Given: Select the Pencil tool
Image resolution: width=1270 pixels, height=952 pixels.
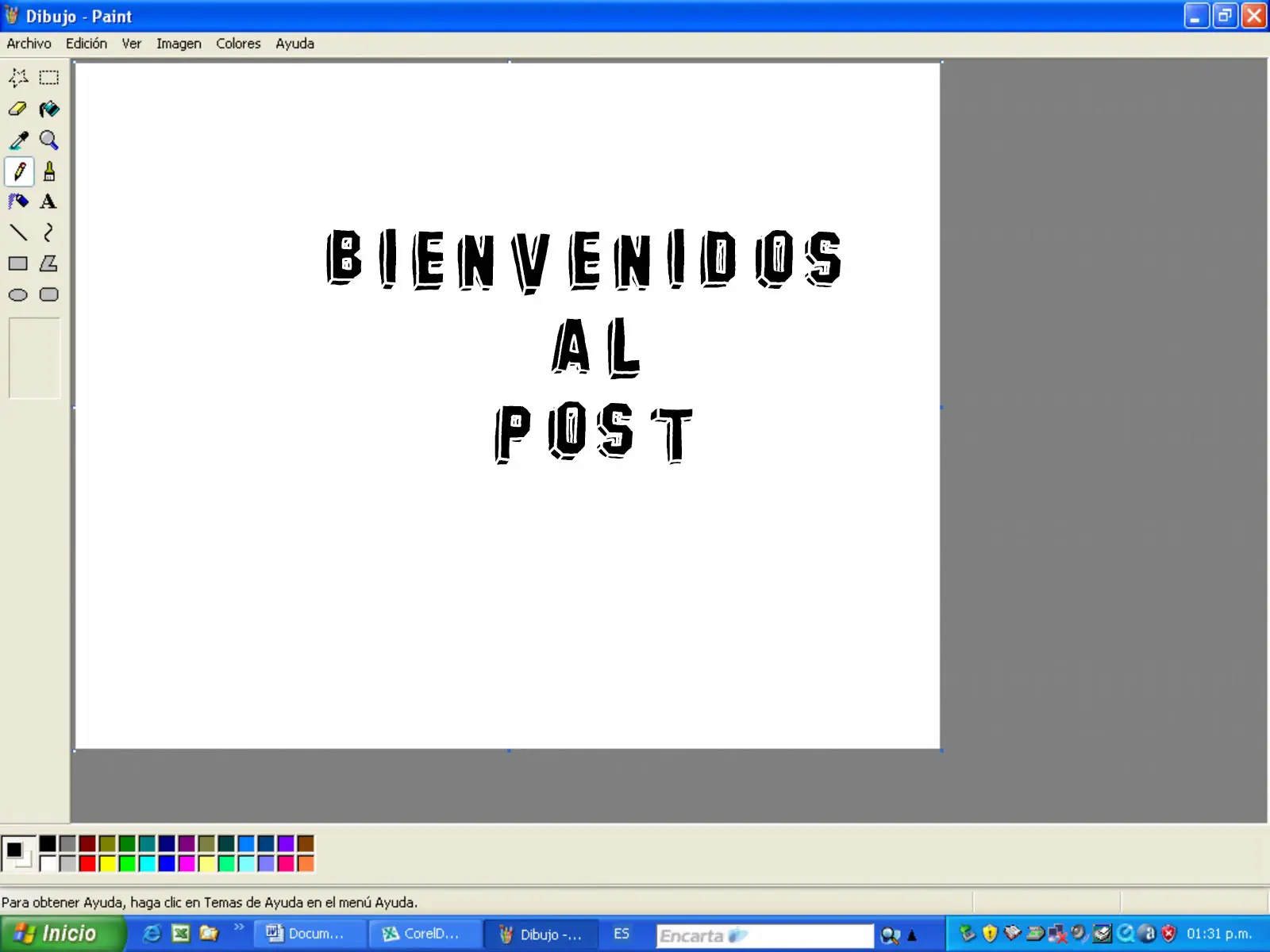Looking at the screenshot, I should [x=19, y=171].
